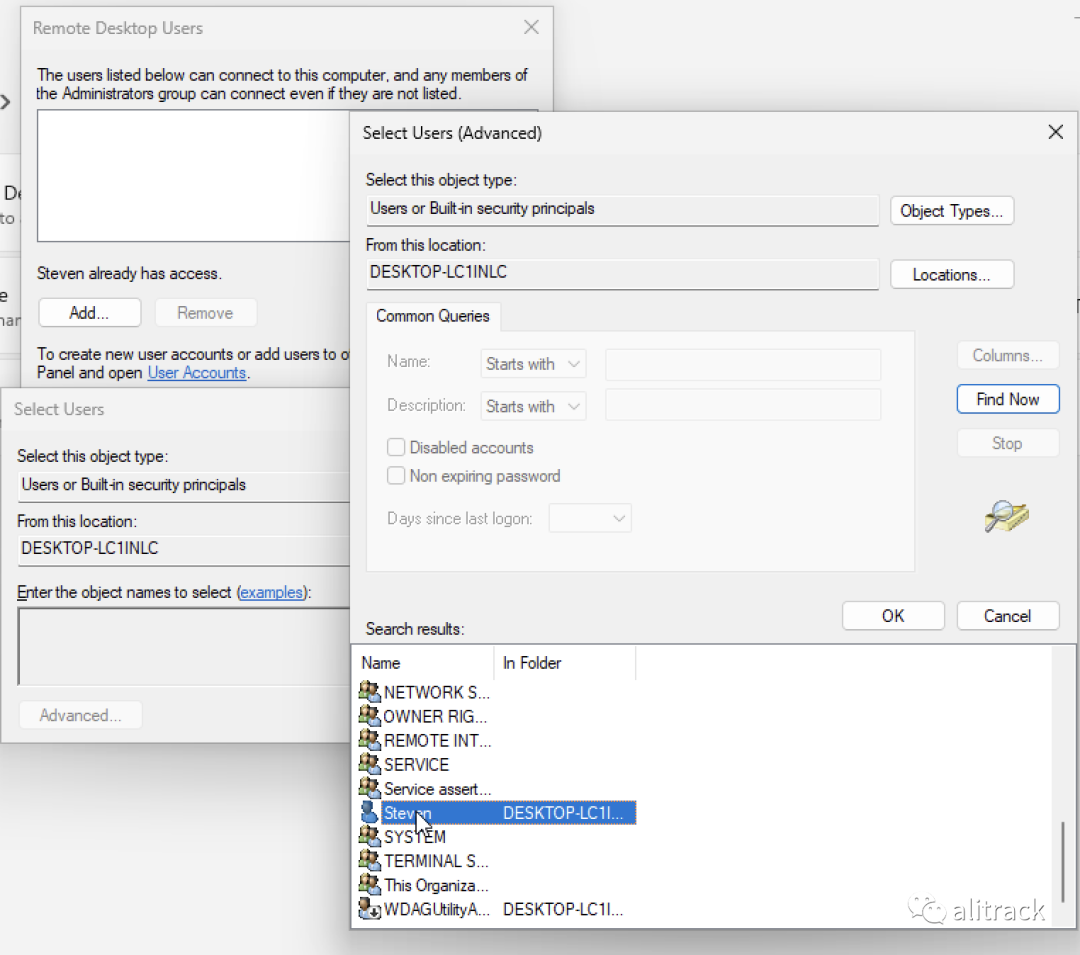Open the Description 'Starts with' dropdown
This screenshot has width=1080, height=955.
tap(533, 406)
